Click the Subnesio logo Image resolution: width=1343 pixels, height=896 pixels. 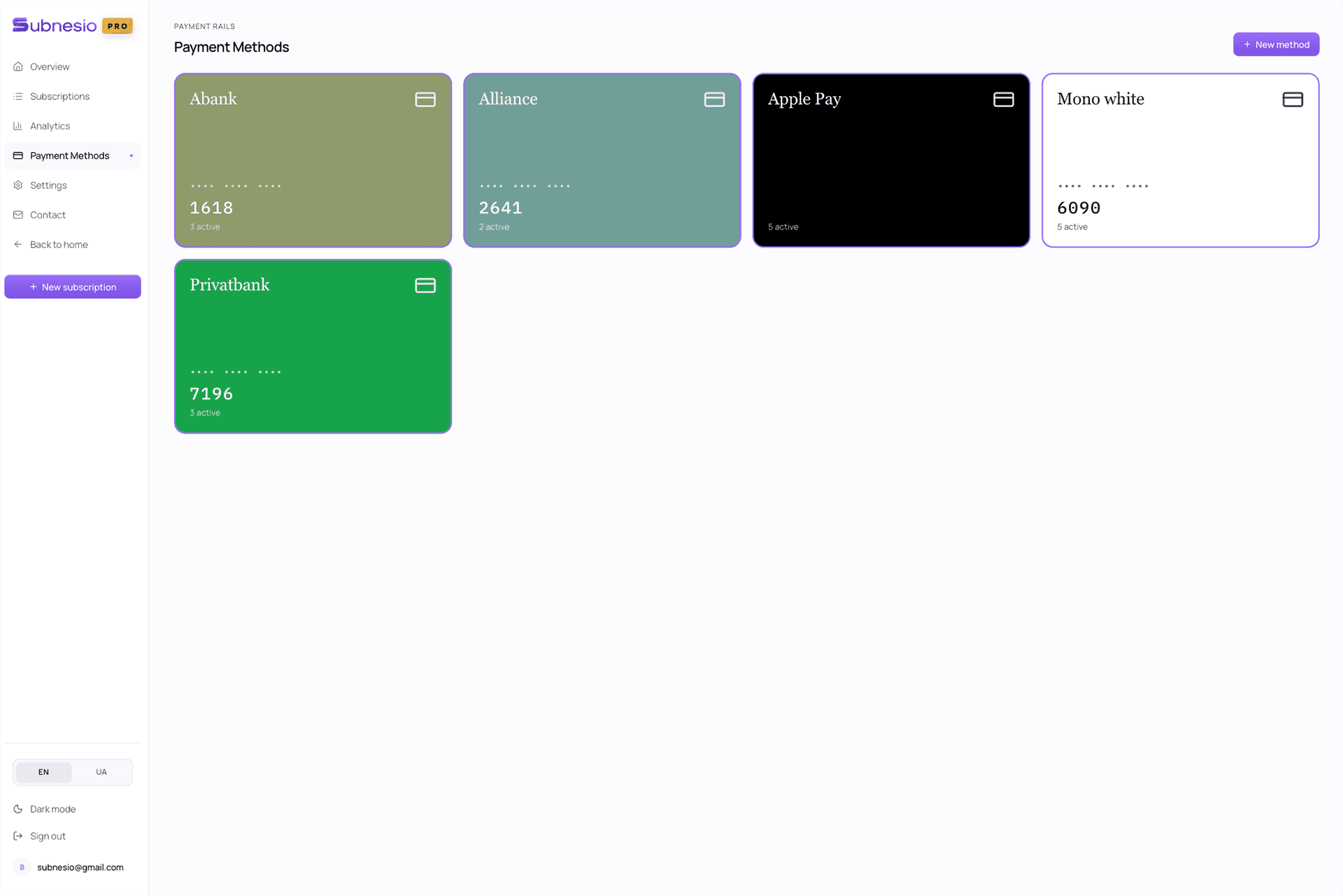tap(55, 26)
